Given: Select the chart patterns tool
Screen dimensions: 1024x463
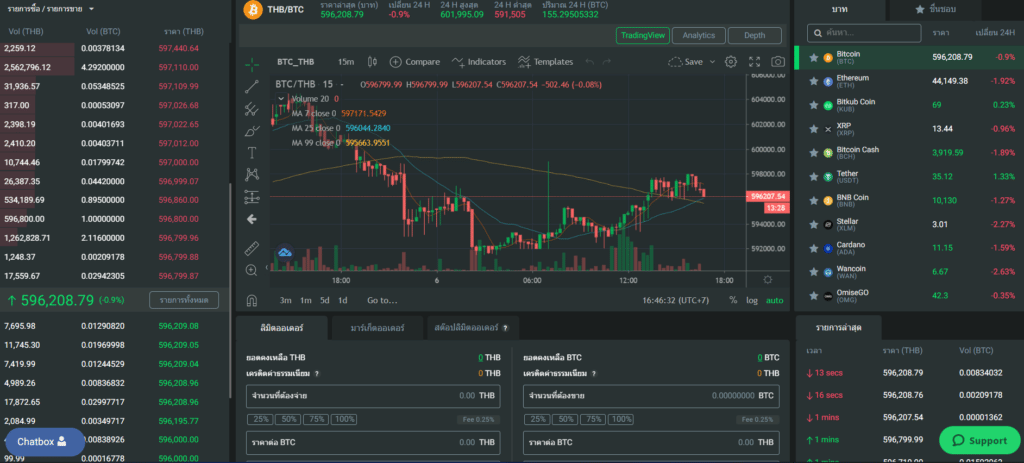Looking at the screenshot, I should coord(251,174).
